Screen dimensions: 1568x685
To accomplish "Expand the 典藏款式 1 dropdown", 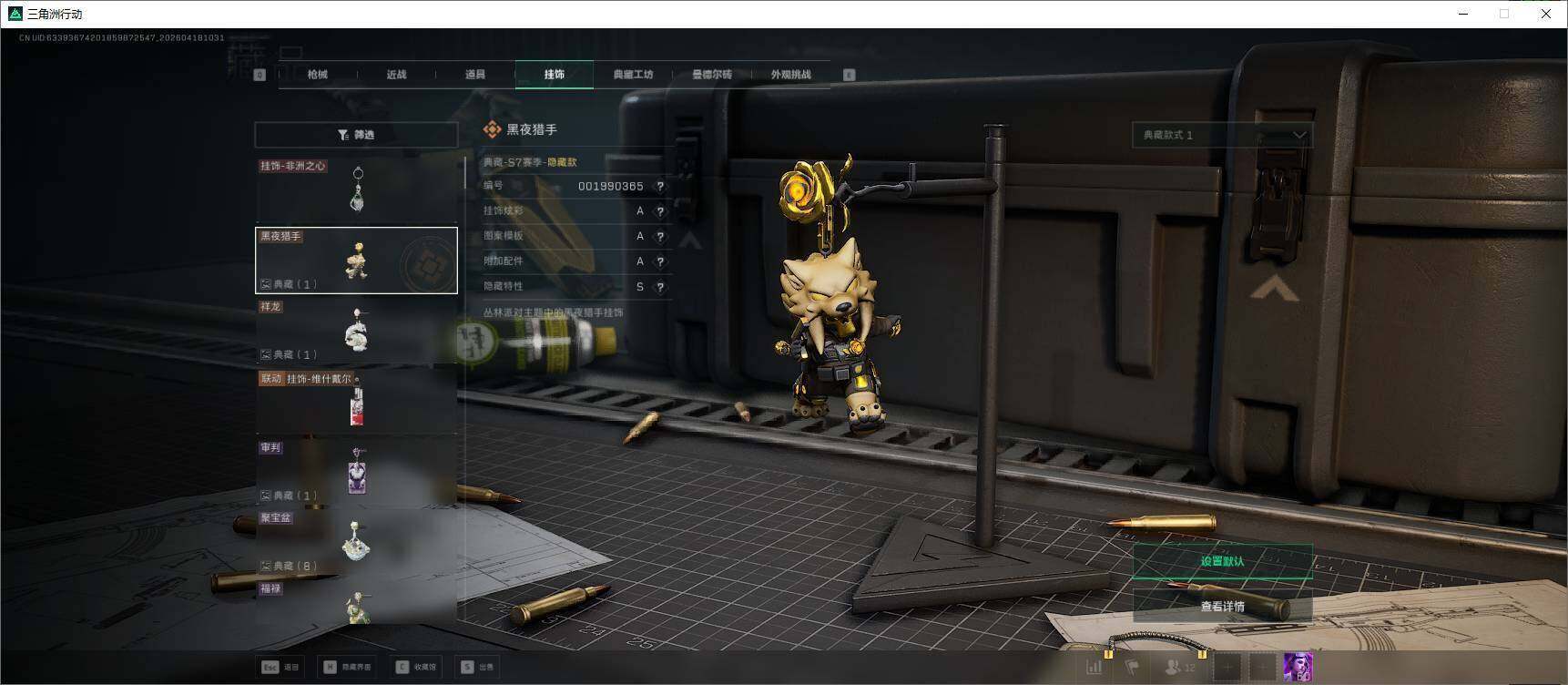I will click(1222, 135).
